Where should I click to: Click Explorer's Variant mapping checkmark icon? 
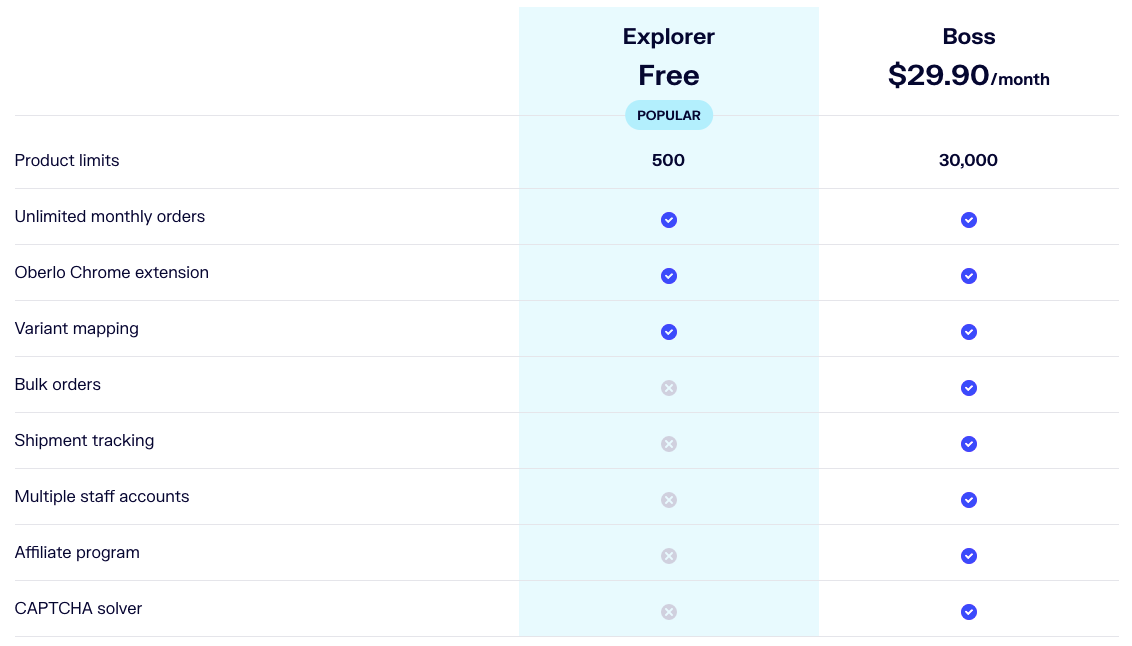(669, 332)
